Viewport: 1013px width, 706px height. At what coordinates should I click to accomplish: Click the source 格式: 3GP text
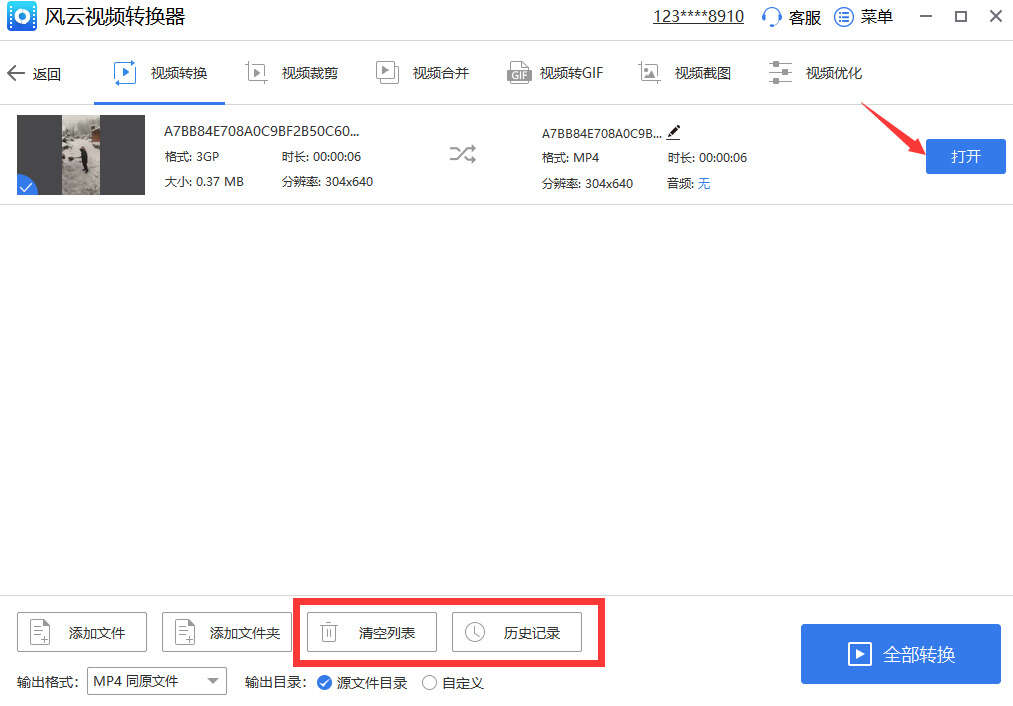(x=192, y=156)
